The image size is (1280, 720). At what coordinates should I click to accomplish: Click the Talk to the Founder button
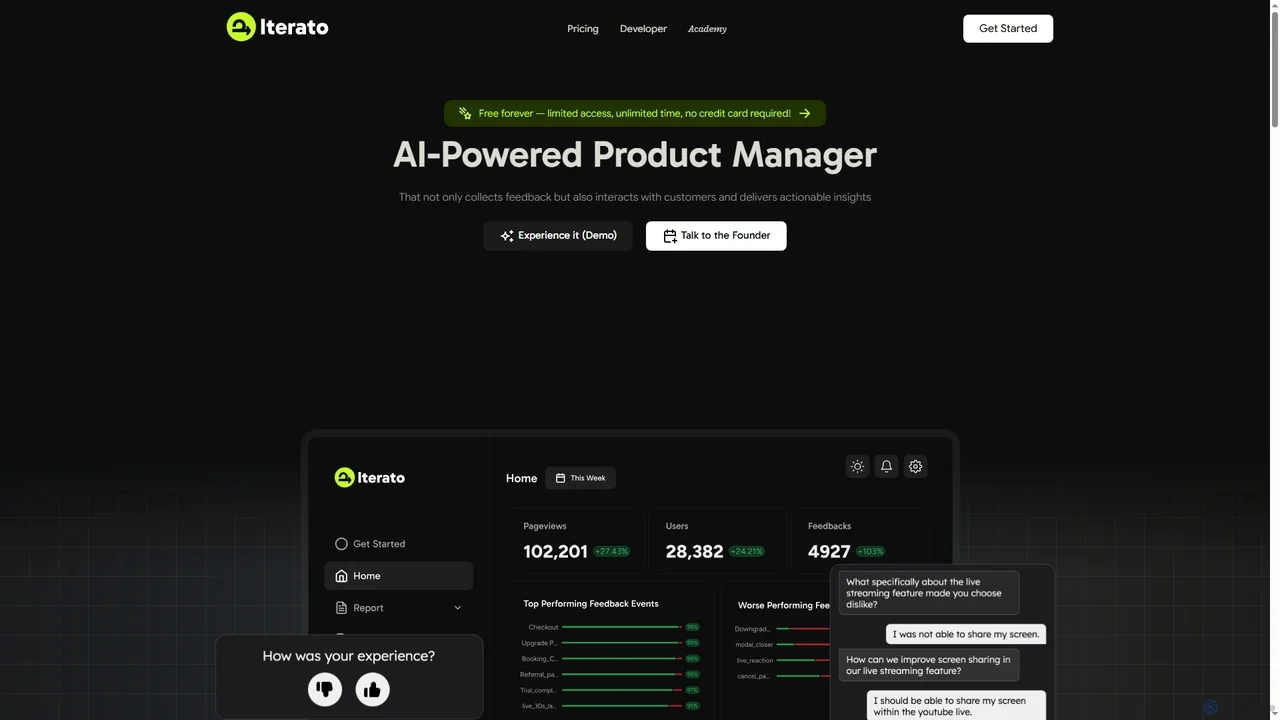coord(716,236)
